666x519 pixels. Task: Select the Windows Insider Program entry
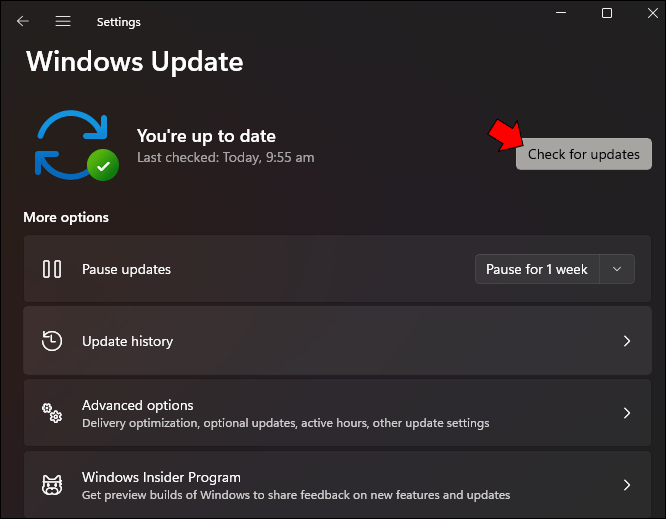point(337,485)
